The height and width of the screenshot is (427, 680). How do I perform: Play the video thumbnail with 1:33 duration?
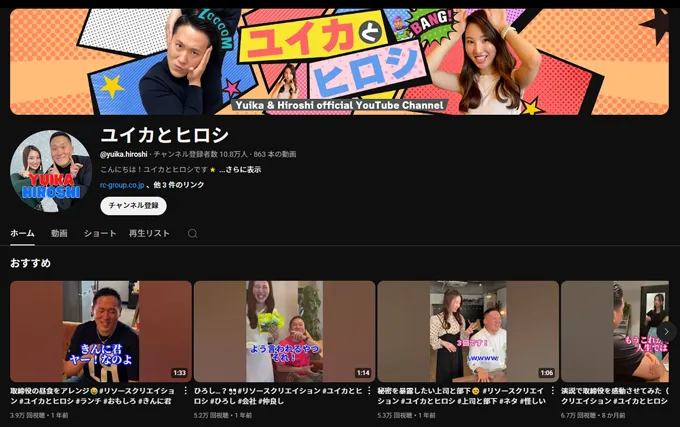(101, 331)
